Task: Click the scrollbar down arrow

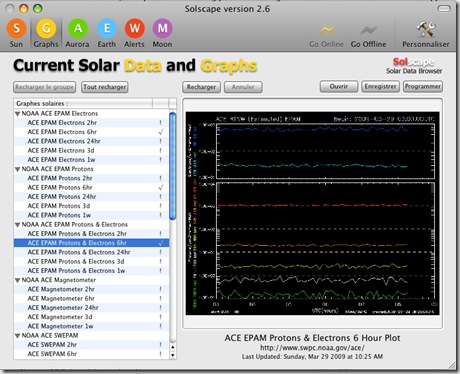Action: click(x=173, y=355)
